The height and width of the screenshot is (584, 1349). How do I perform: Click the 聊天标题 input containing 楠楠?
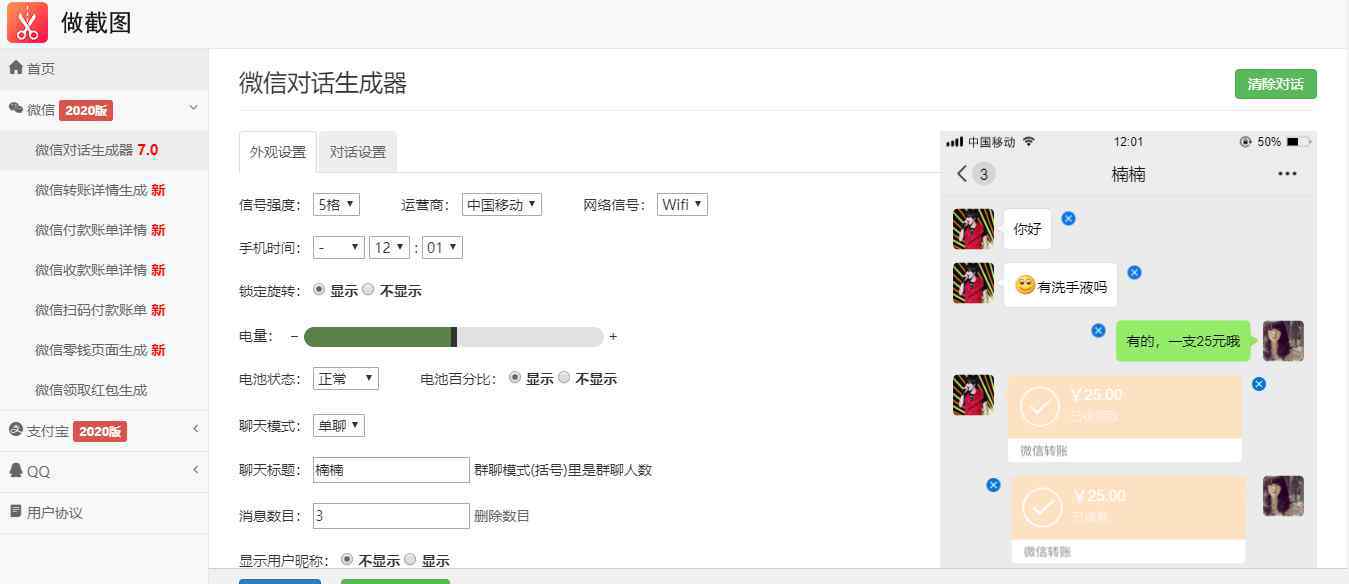391,470
